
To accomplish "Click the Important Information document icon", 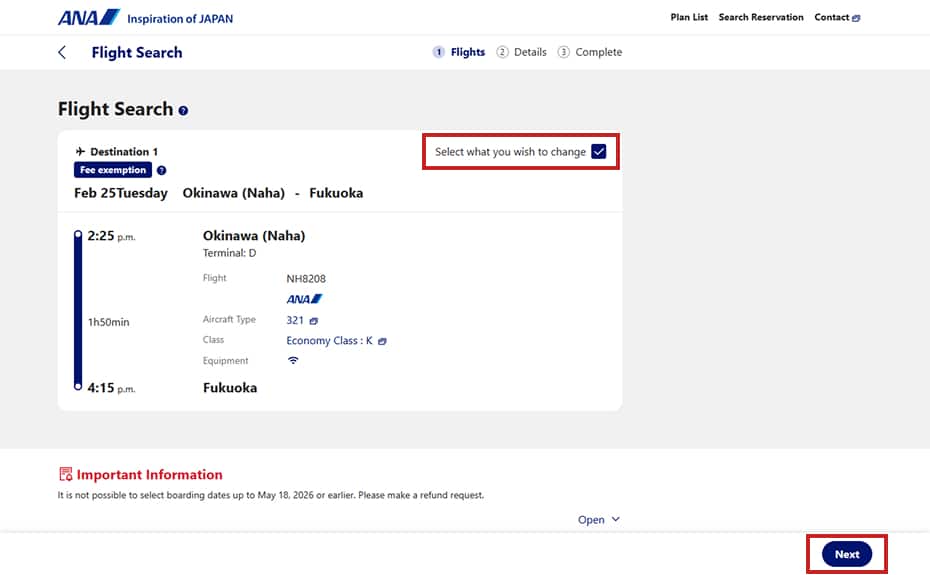I will pyautogui.click(x=65, y=474).
